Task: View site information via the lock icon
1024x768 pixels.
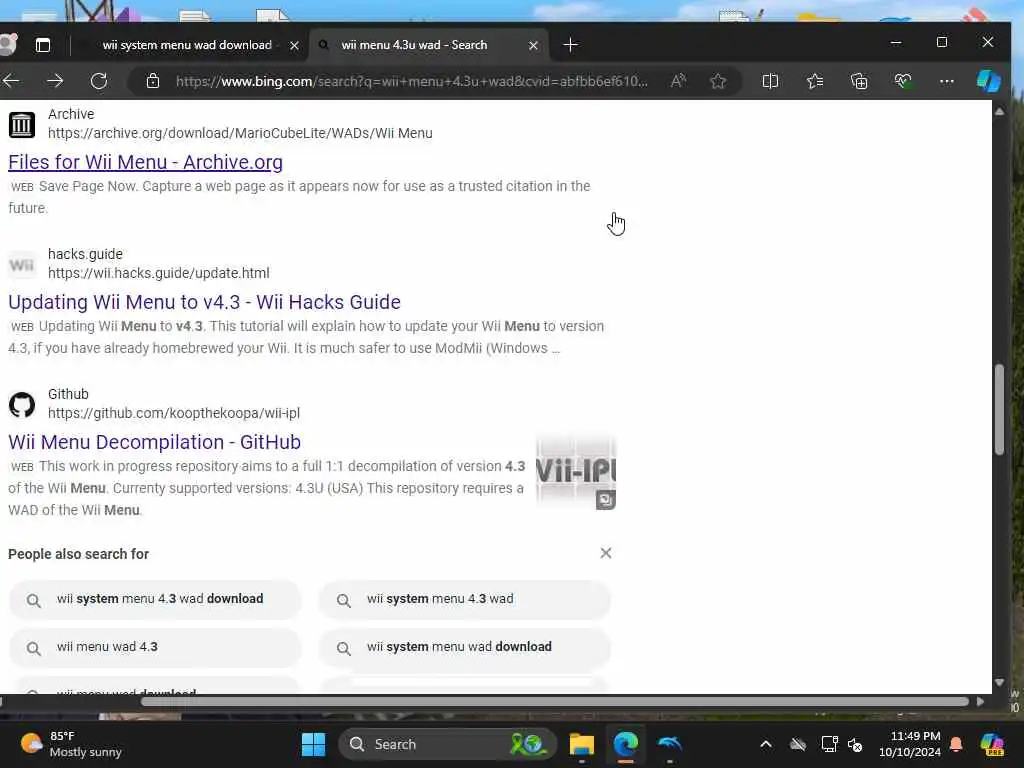Action: [153, 81]
